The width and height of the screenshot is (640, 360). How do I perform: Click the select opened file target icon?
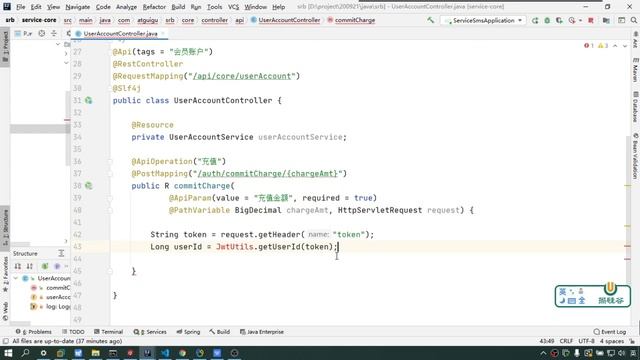tap(42, 33)
